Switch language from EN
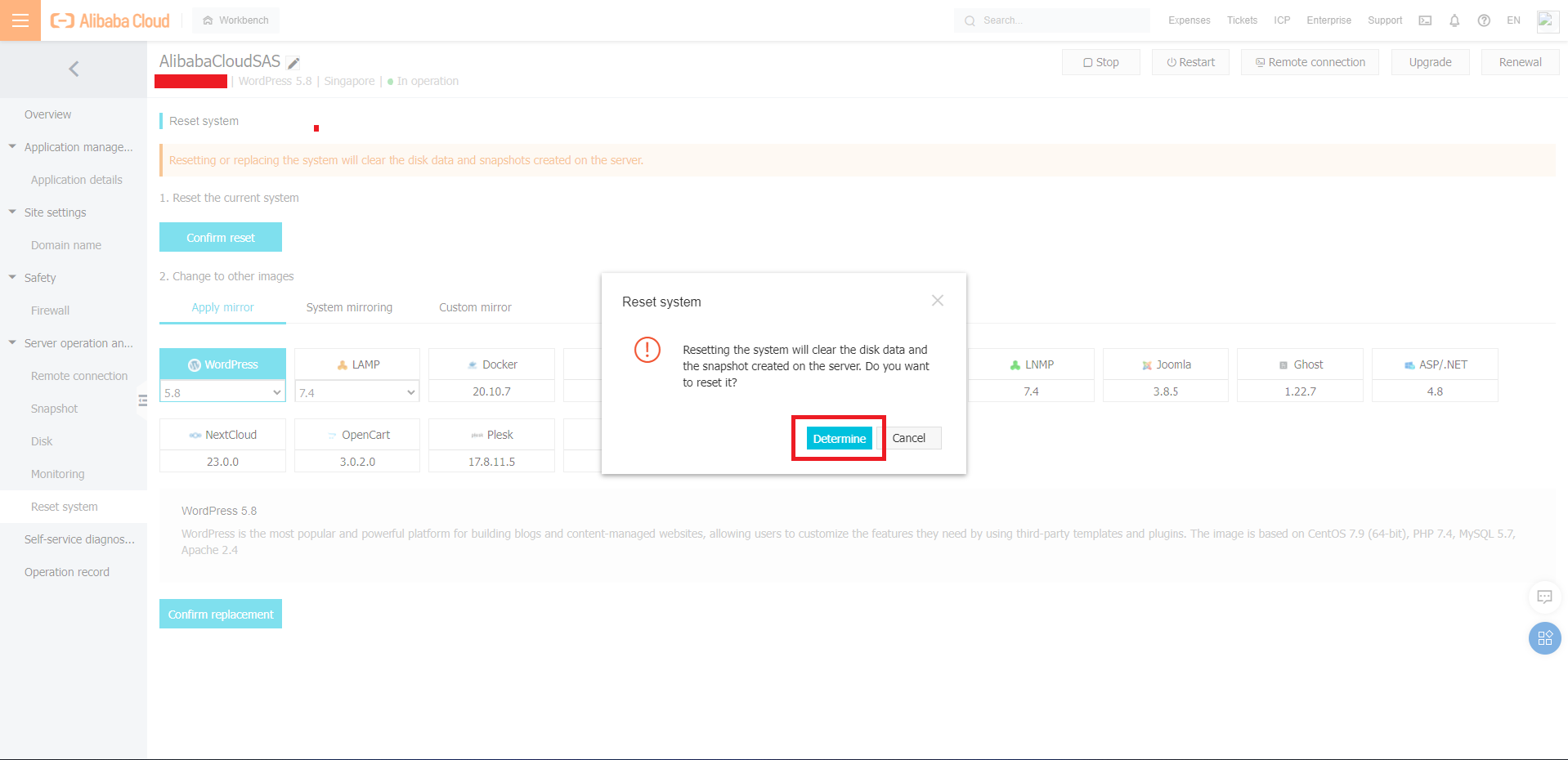The width and height of the screenshot is (1568, 760). [1513, 20]
